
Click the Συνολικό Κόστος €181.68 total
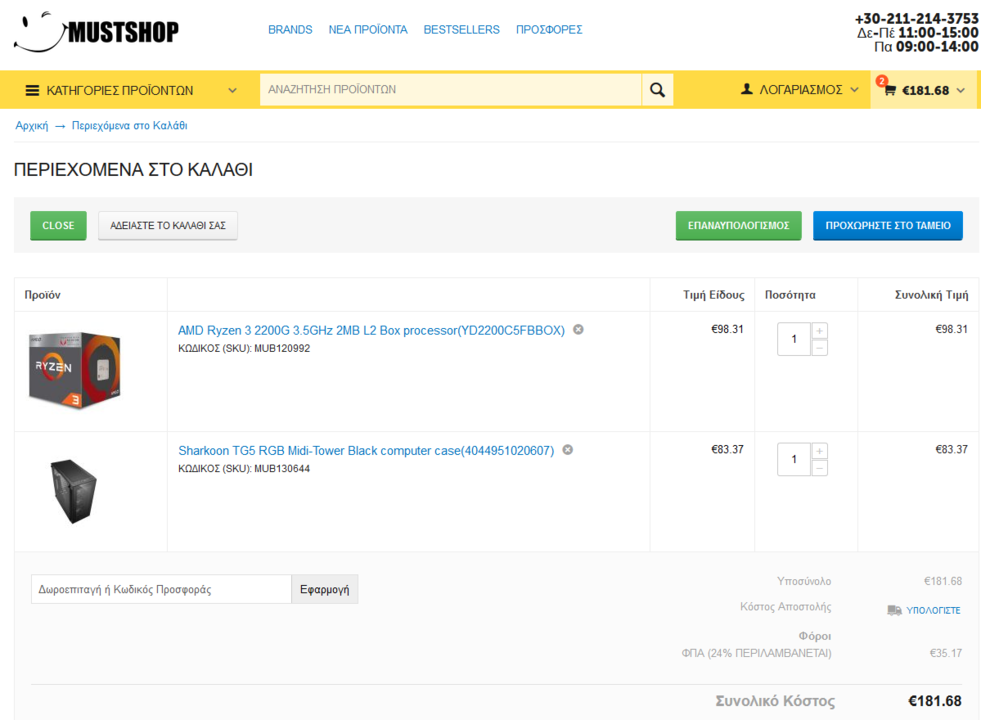pos(935,701)
